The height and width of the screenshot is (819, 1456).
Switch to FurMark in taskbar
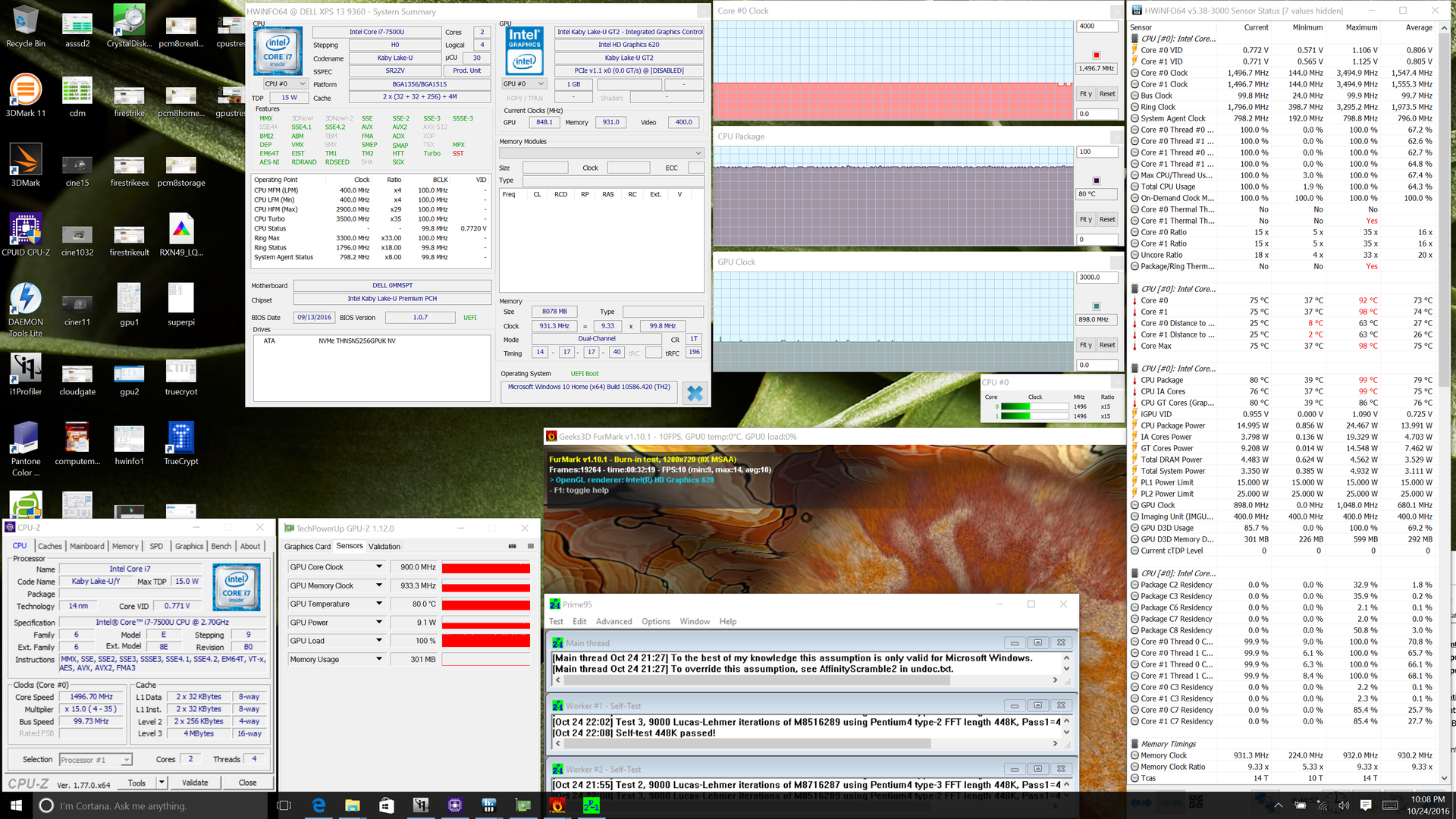click(x=557, y=805)
